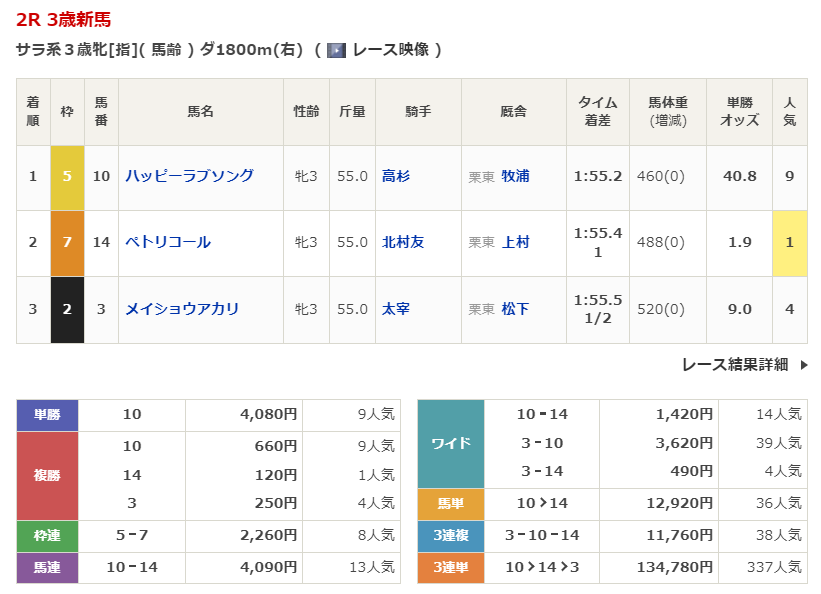Image resolution: width=821 pixels, height=594 pixels.
Task: Open horse ペトリコール page
Action: tap(168, 242)
